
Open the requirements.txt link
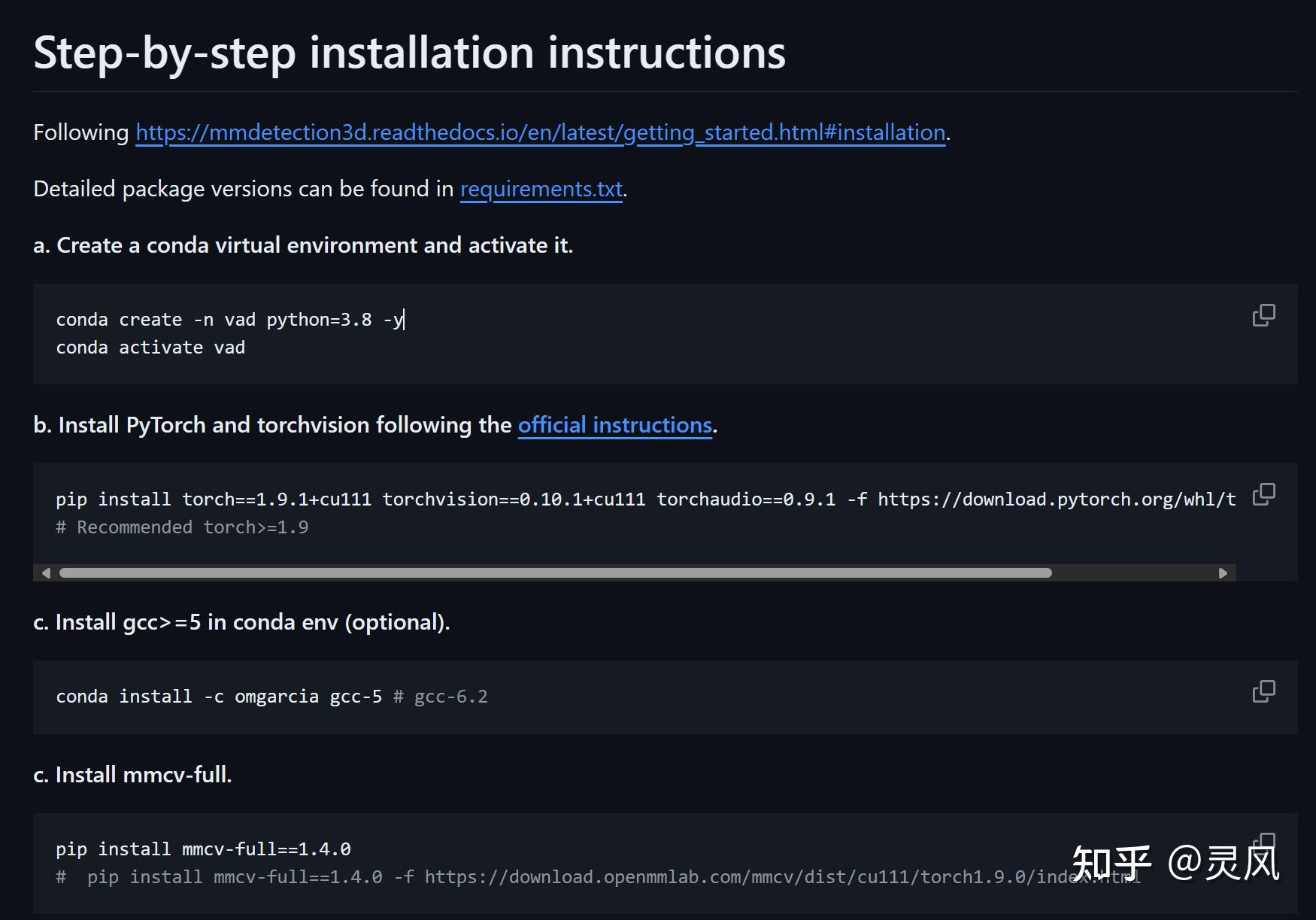coord(541,189)
